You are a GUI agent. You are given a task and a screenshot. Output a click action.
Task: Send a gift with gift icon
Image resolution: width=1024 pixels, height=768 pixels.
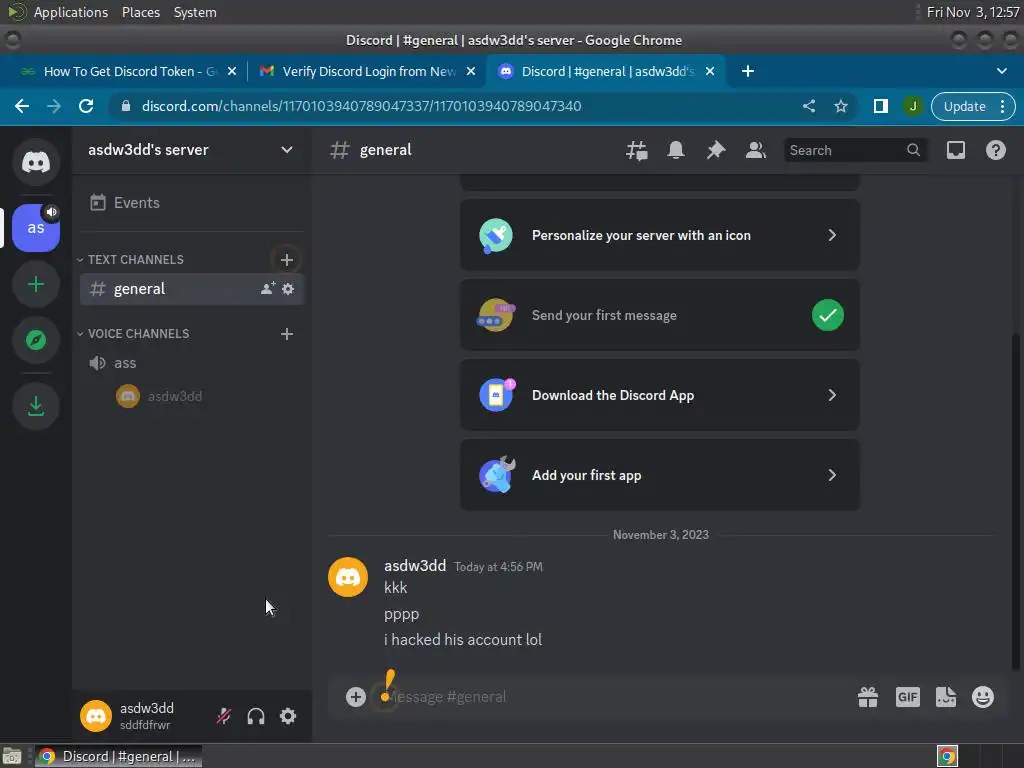(x=868, y=697)
